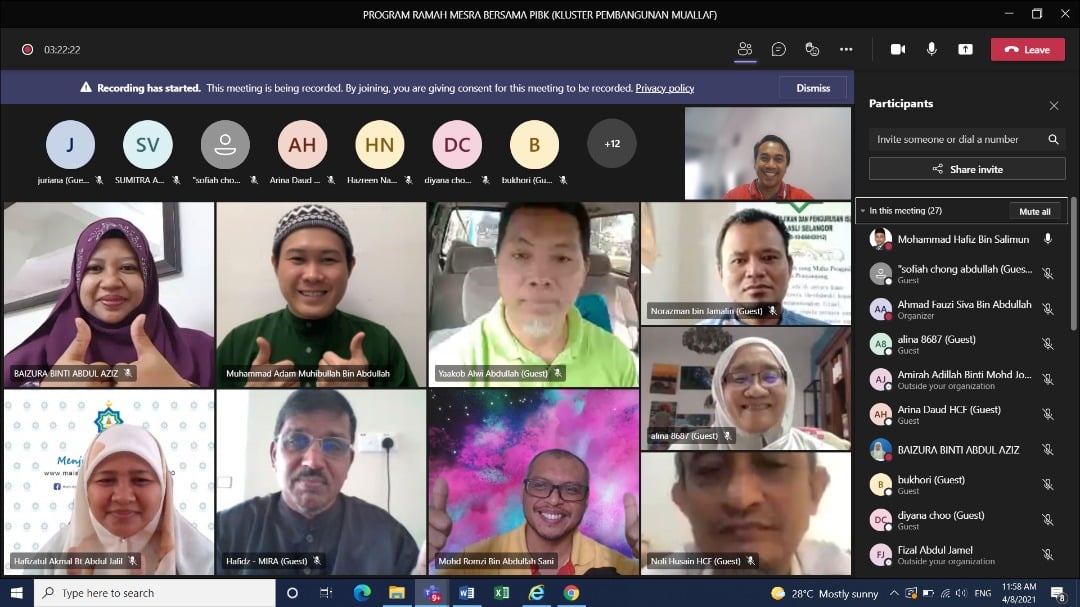Close the Participants panel with X
This screenshot has height=607, width=1080.
(x=1053, y=105)
